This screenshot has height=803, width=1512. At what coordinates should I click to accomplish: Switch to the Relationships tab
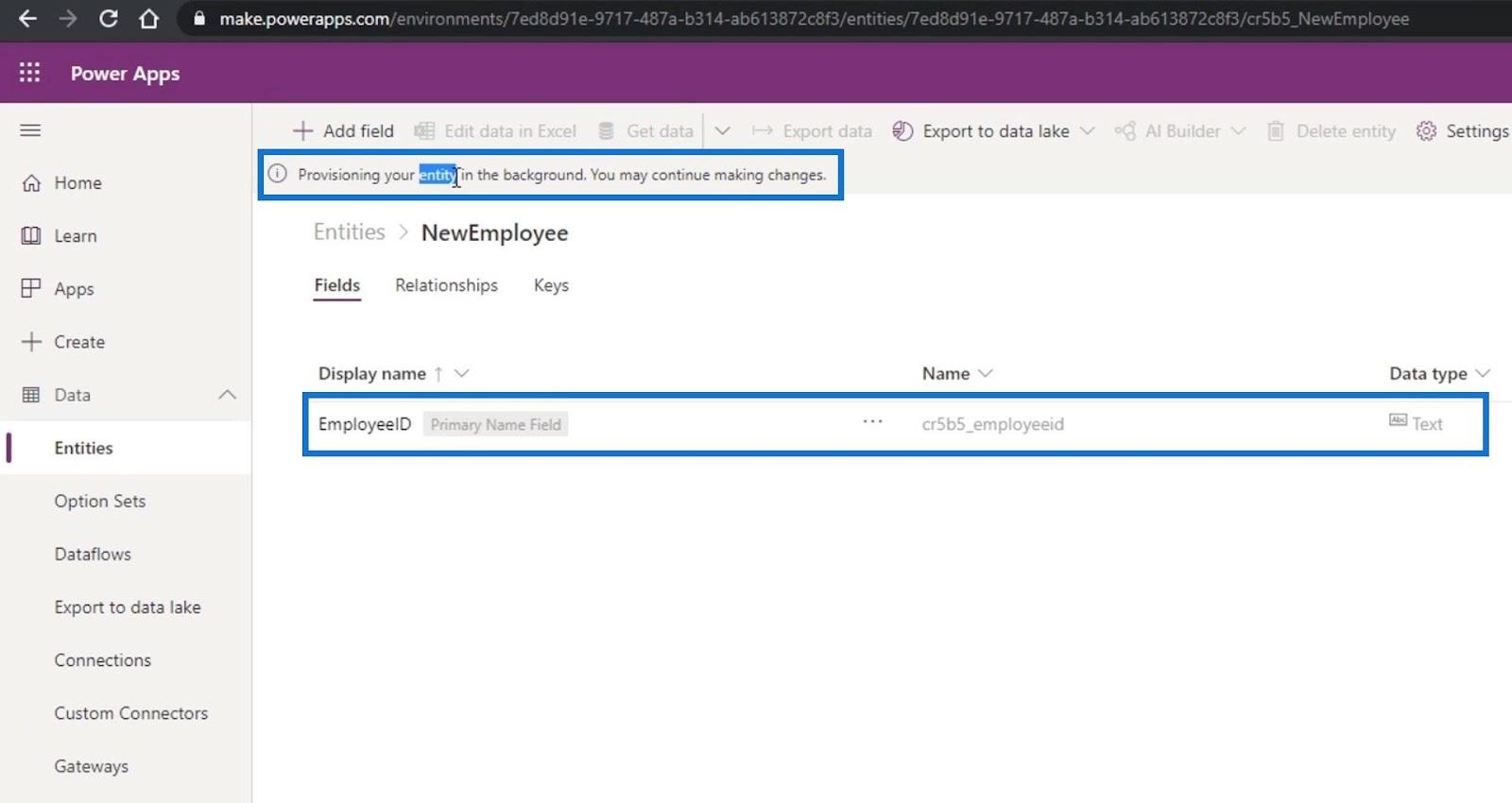pyautogui.click(x=446, y=285)
